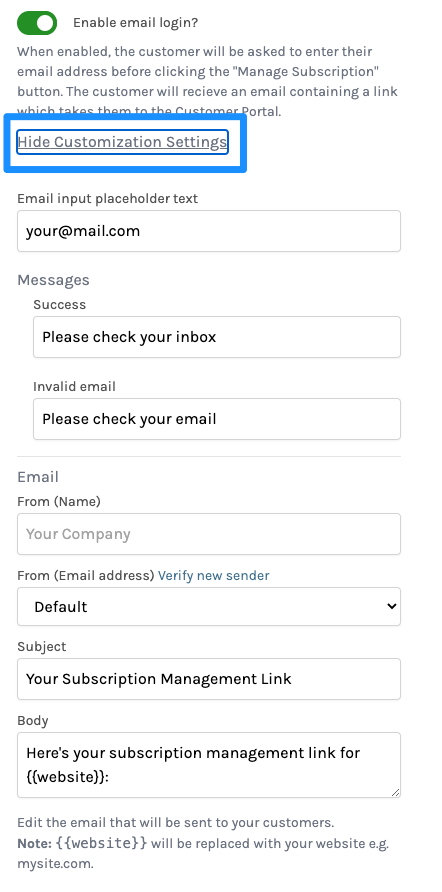Click the Body textarea resize handle corner
Viewport: 442px width, 892px height.
coord(395,792)
